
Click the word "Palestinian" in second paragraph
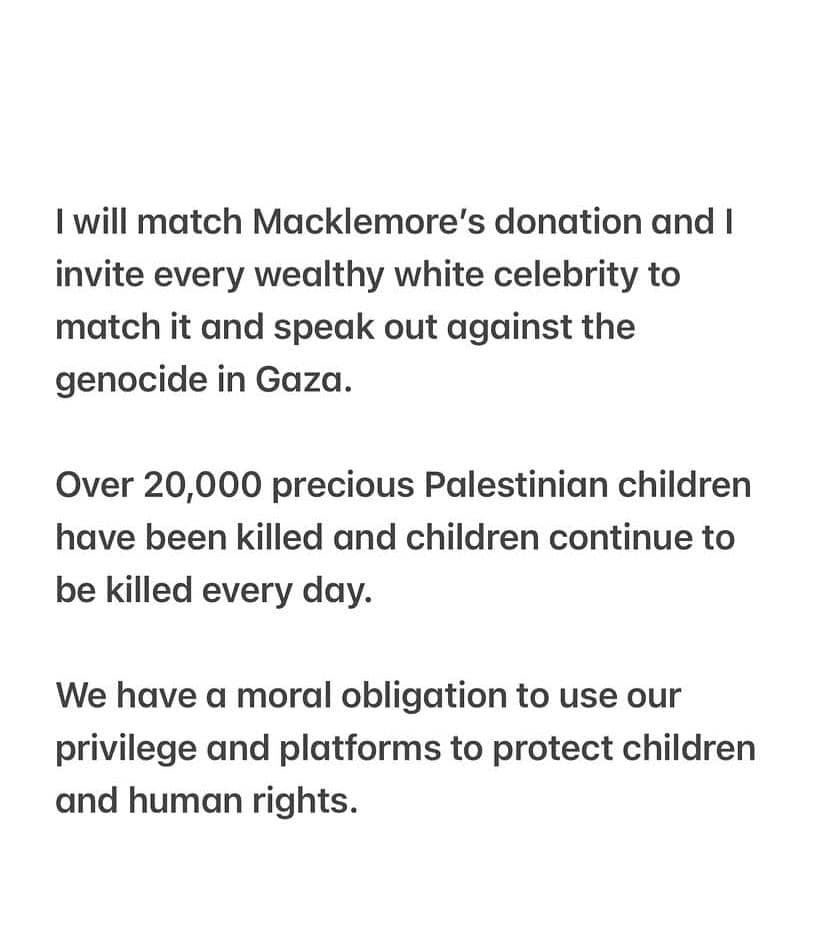click(x=516, y=485)
